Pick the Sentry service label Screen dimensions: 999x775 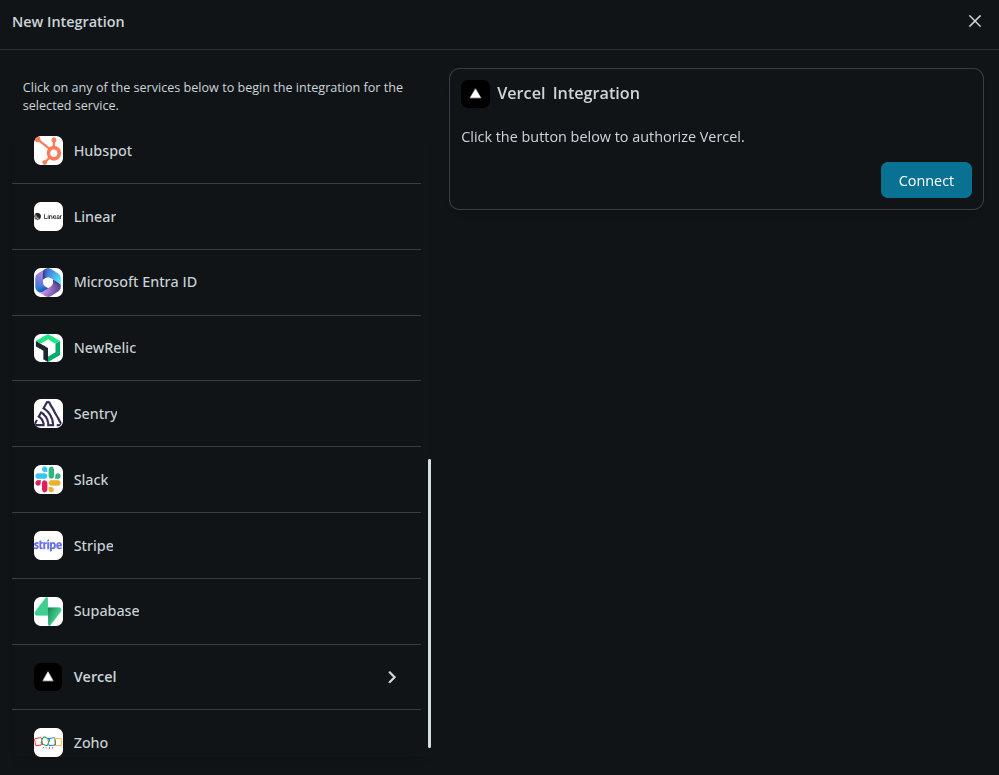(96, 414)
